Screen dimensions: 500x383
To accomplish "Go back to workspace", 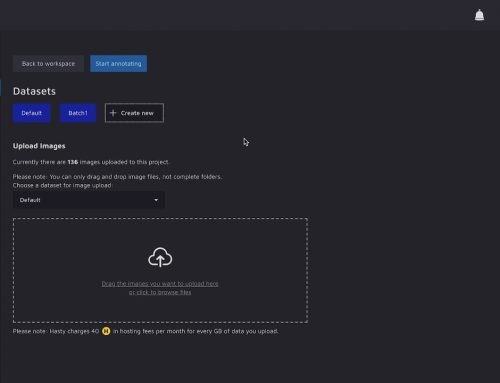I will 48,64.
